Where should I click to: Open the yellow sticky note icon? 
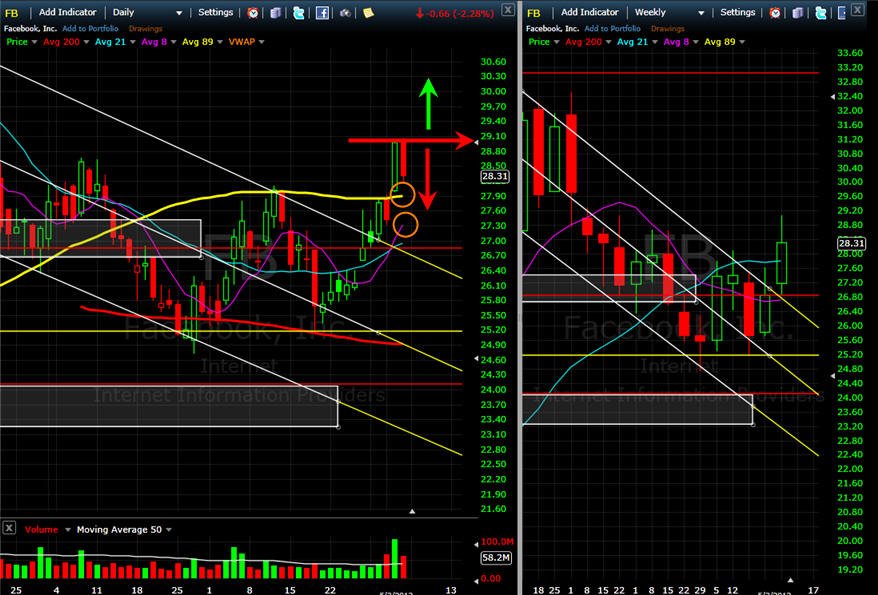[x=368, y=12]
